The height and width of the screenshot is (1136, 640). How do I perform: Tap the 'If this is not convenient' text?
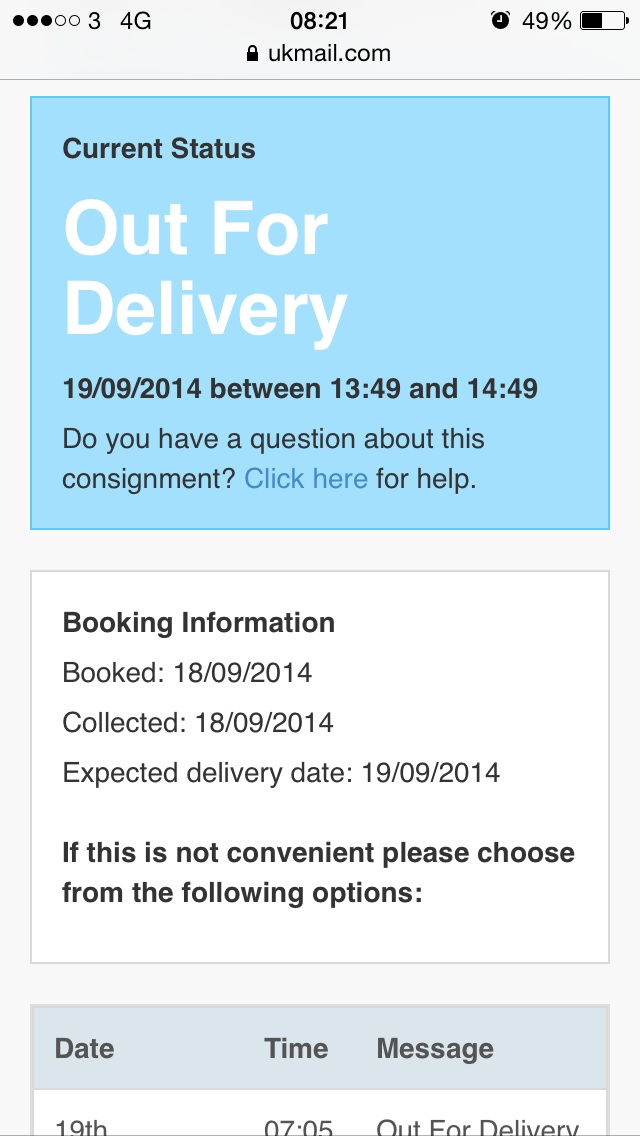pos(318,872)
